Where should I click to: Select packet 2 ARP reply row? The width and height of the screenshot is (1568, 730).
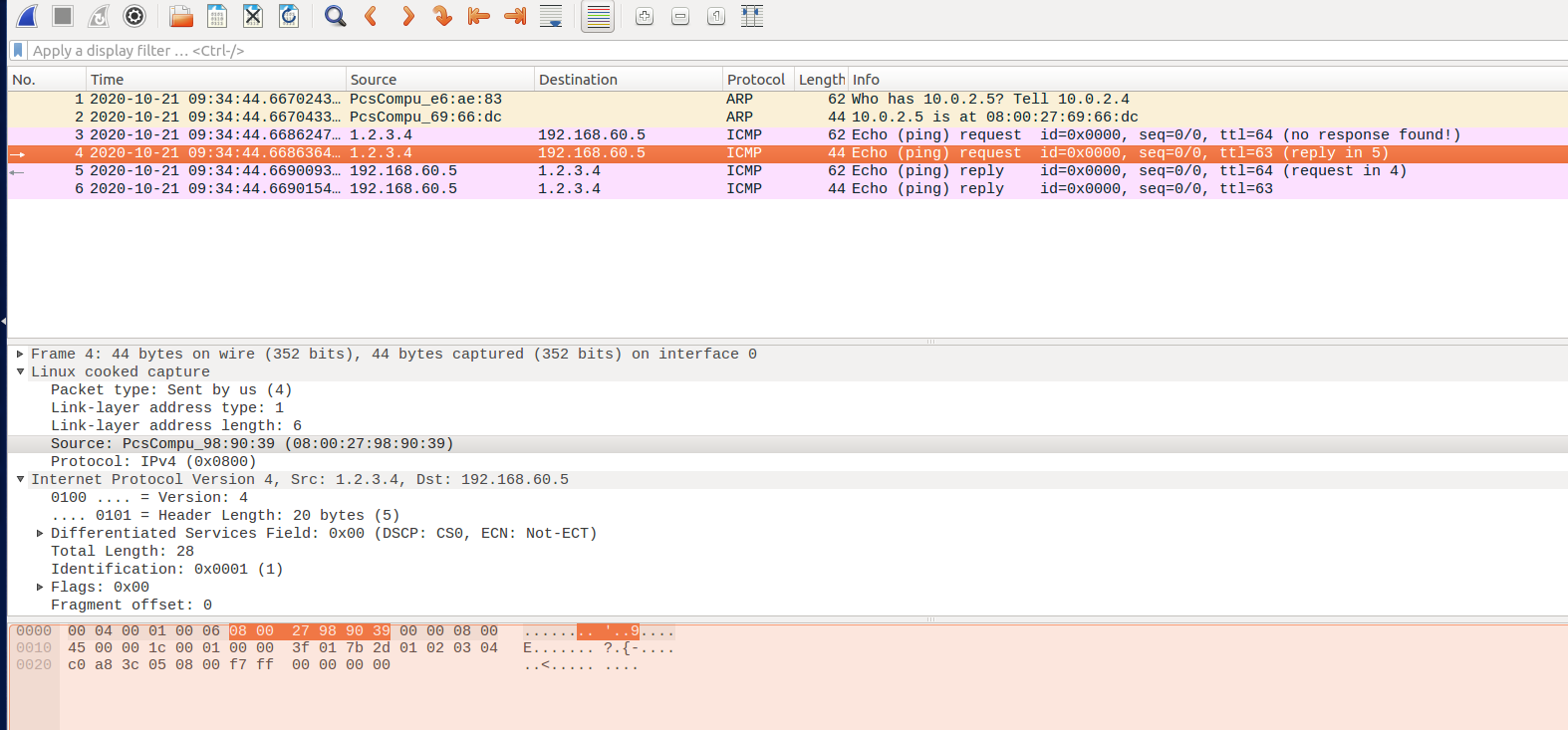pyautogui.click(x=787, y=118)
